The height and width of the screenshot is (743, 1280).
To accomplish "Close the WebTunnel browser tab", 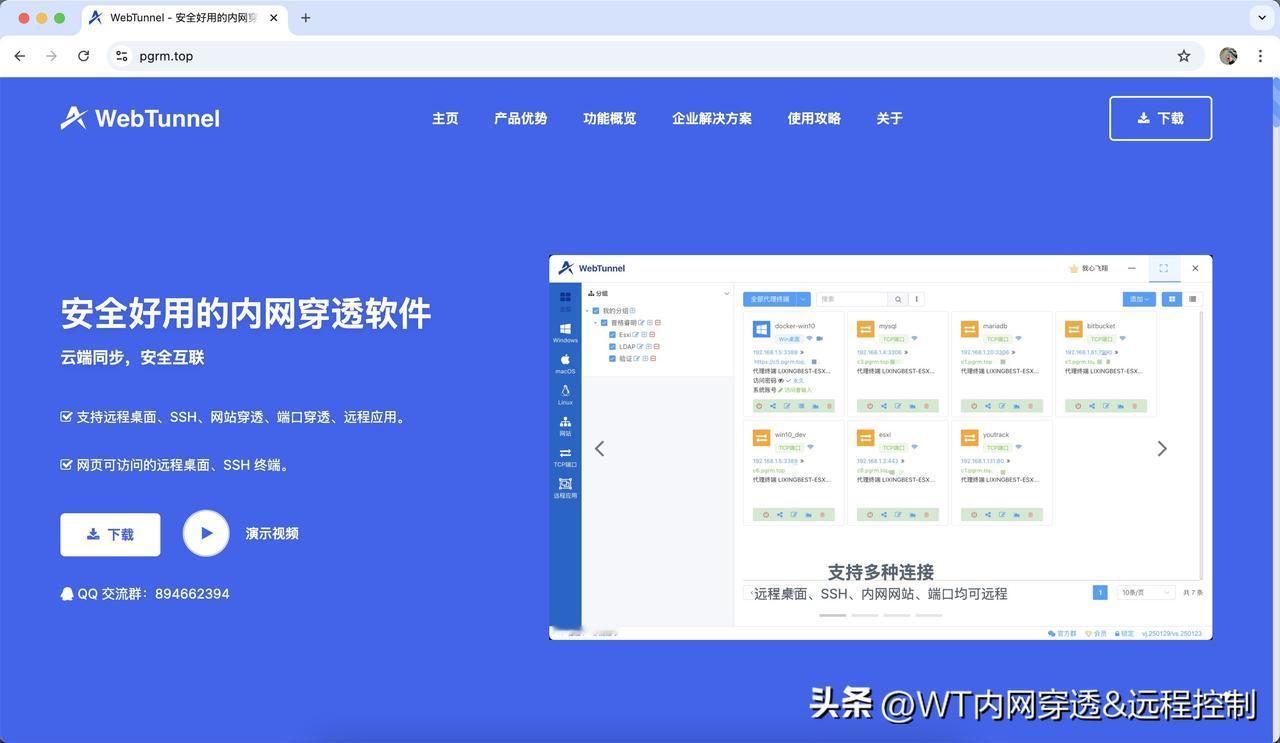I will [x=274, y=18].
